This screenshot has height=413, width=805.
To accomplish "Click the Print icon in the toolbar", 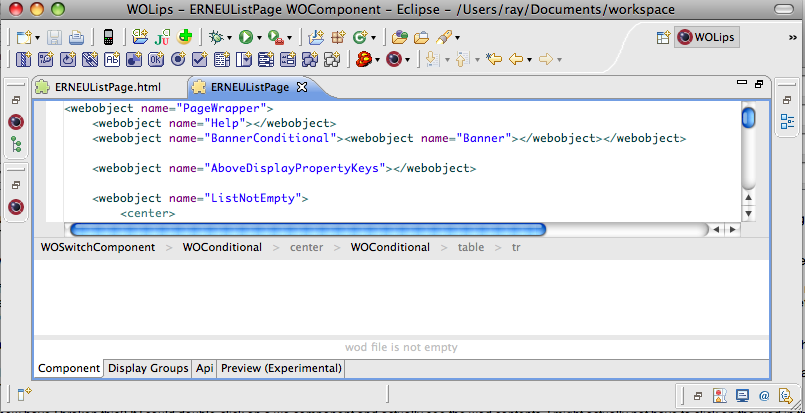I will (77, 37).
